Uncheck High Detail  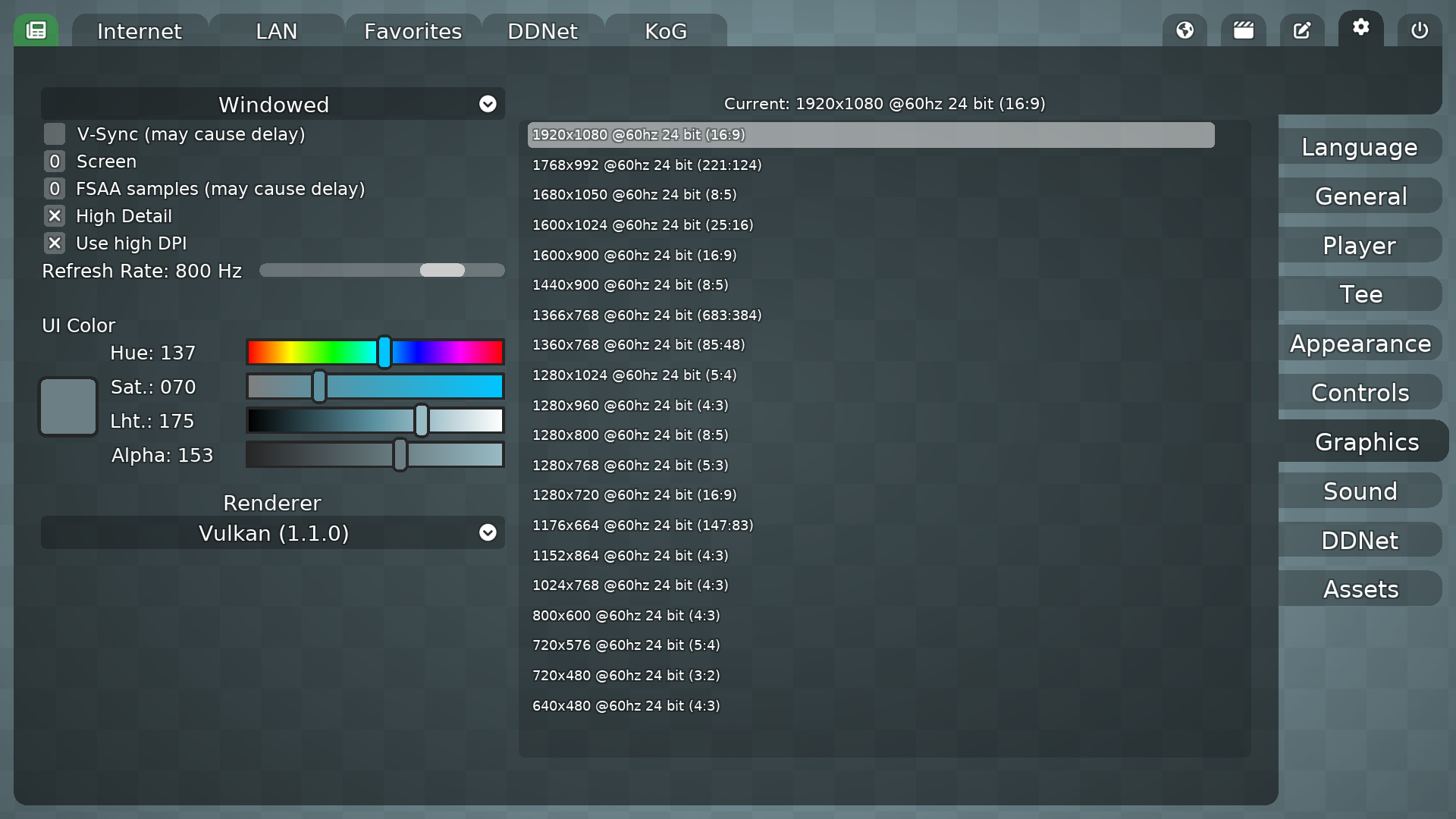tap(54, 215)
